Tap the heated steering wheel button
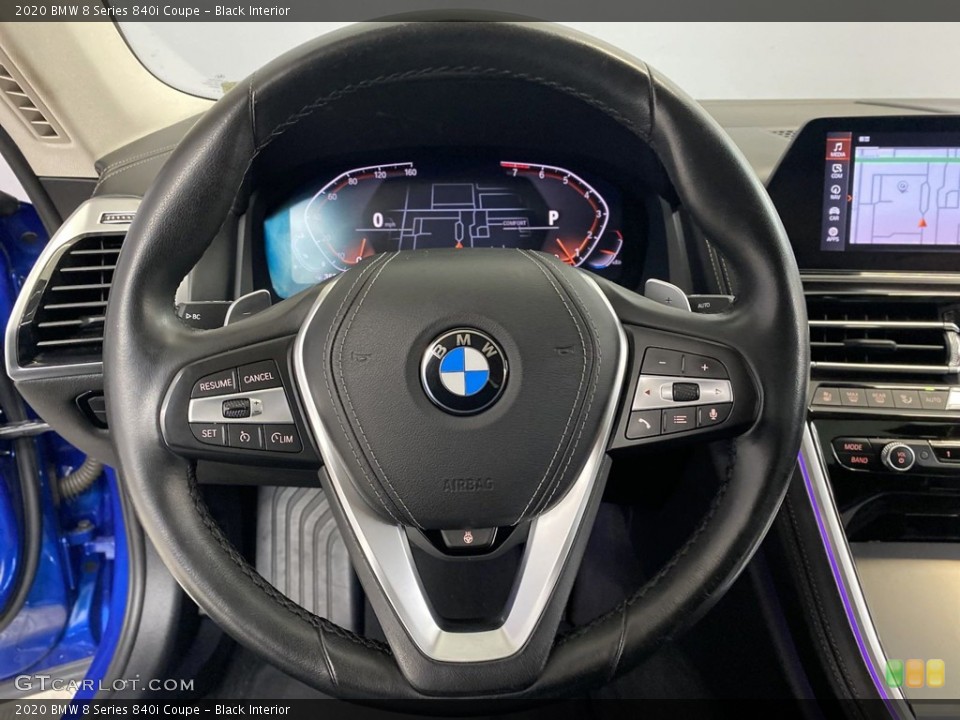This screenshot has width=960, height=720. tap(468, 538)
